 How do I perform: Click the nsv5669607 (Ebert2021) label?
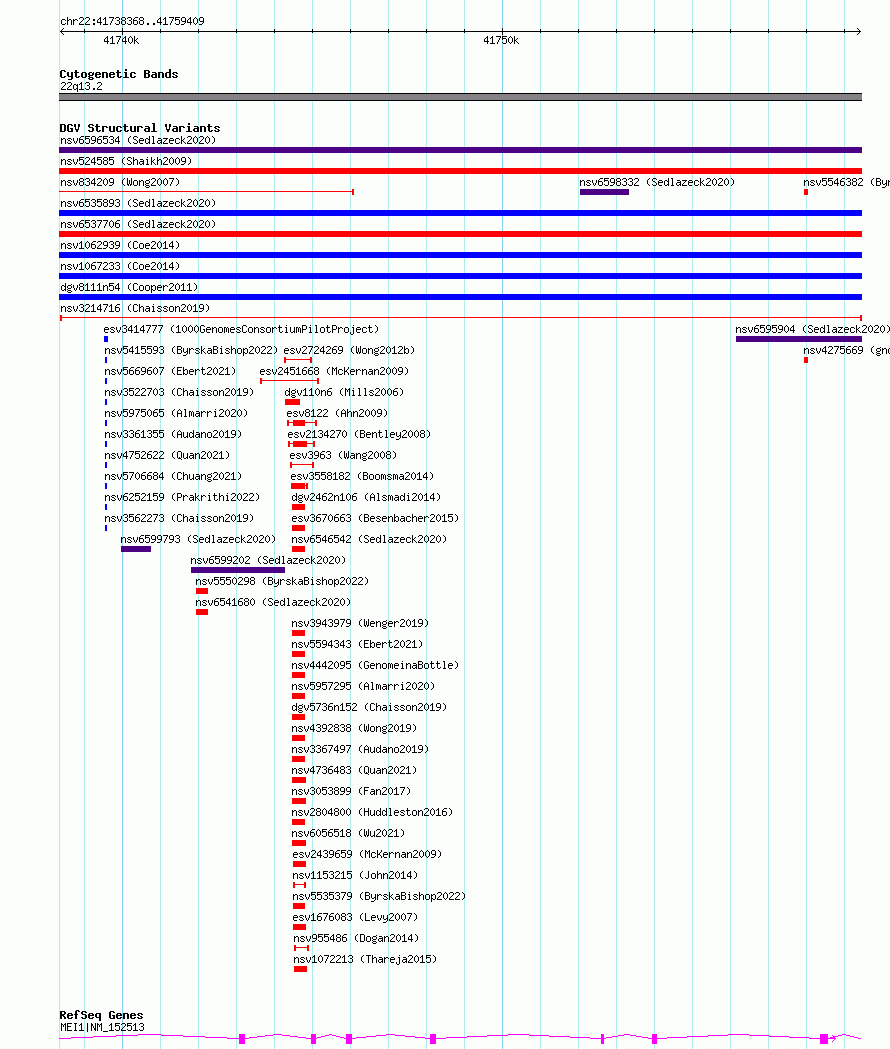click(x=170, y=371)
